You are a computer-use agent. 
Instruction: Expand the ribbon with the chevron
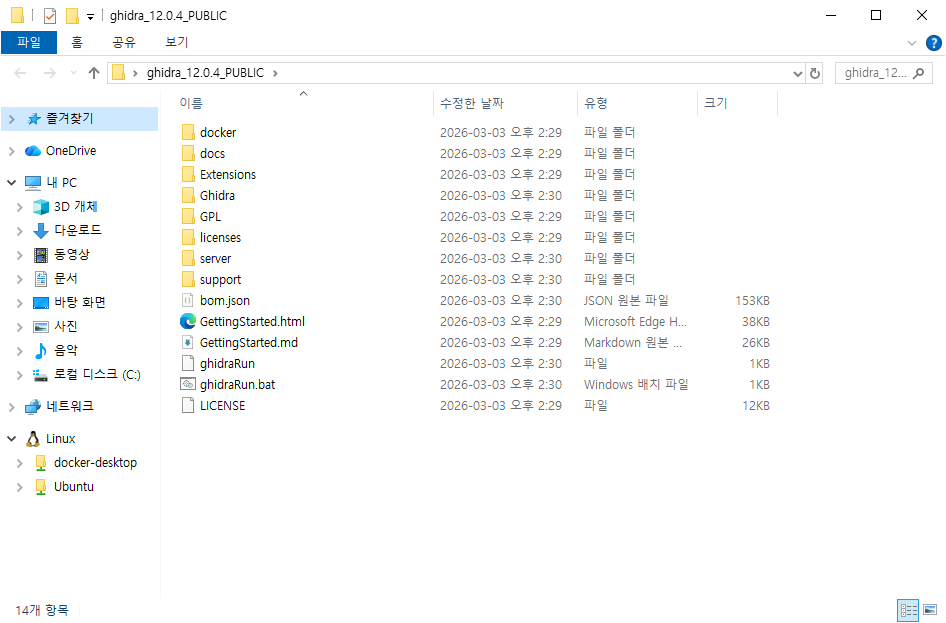[912, 43]
